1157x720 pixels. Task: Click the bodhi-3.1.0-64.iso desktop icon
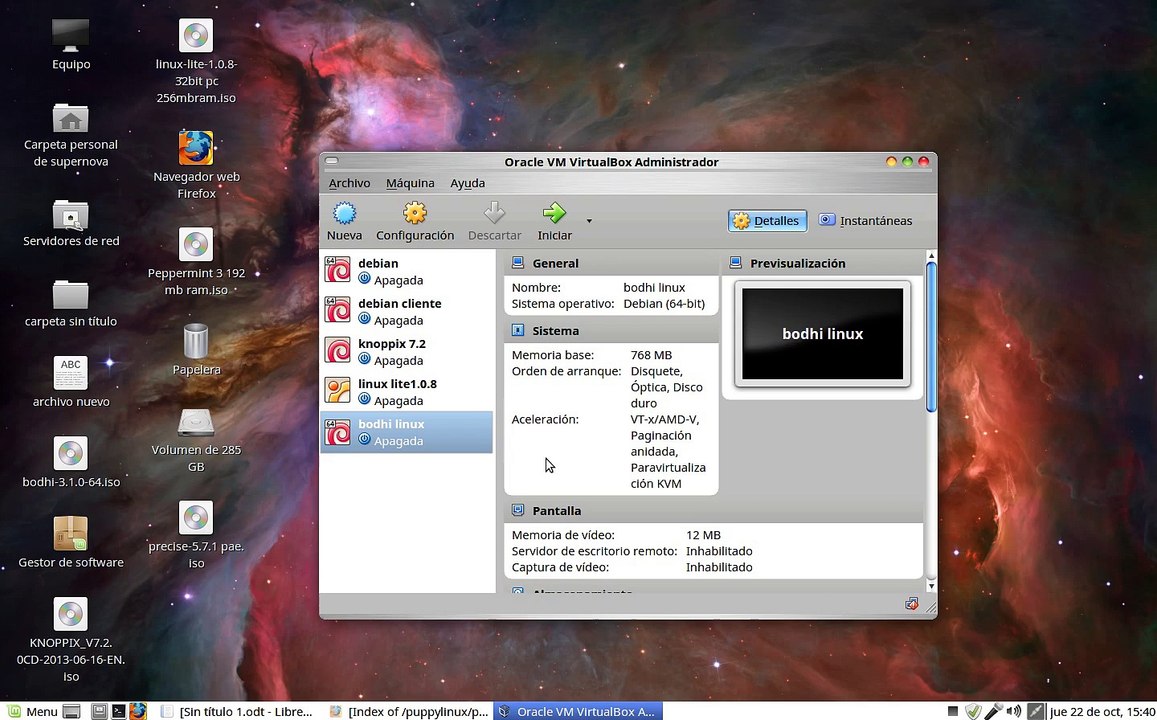71,454
